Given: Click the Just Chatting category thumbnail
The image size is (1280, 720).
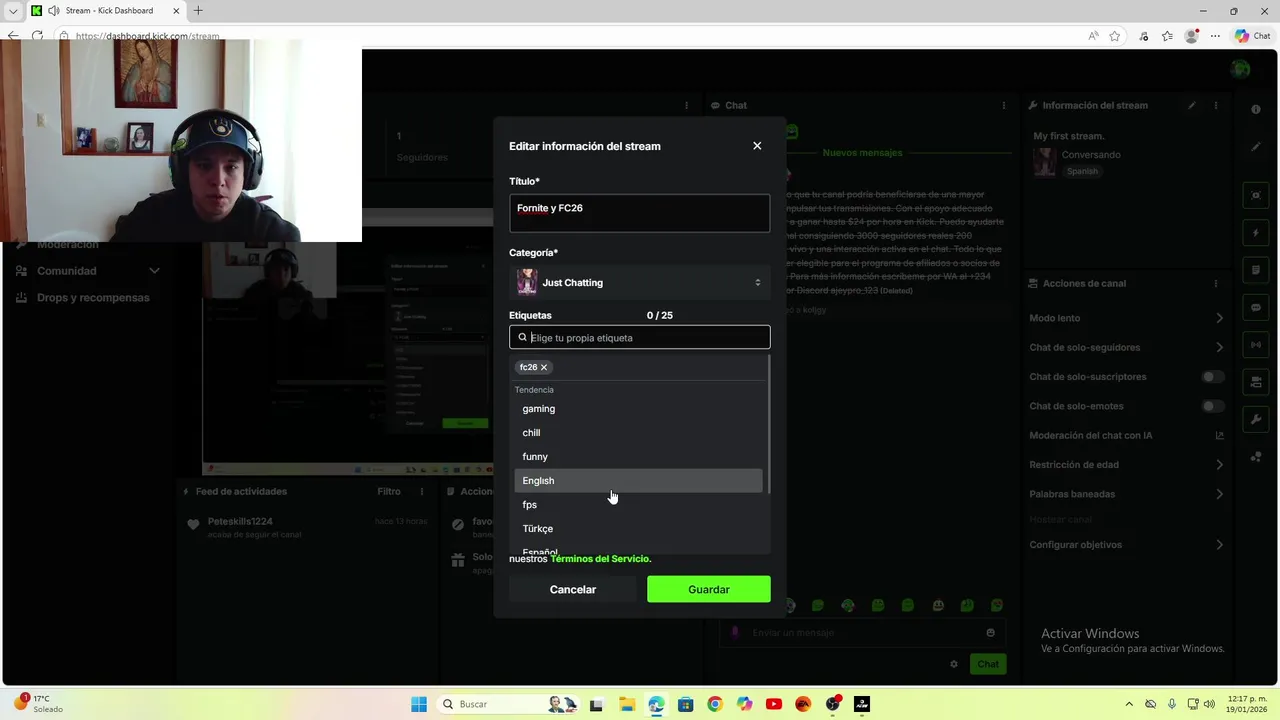Looking at the screenshot, I should [526, 282].
